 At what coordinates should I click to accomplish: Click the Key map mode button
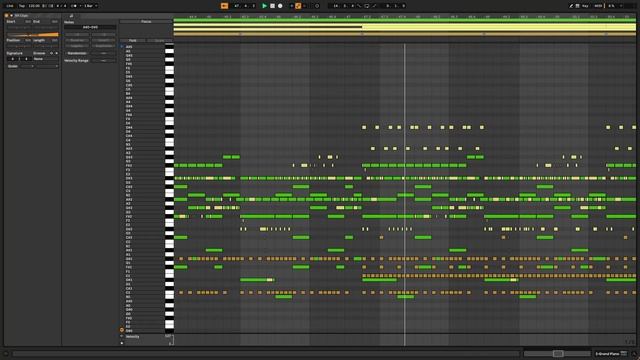pos(585,6)
